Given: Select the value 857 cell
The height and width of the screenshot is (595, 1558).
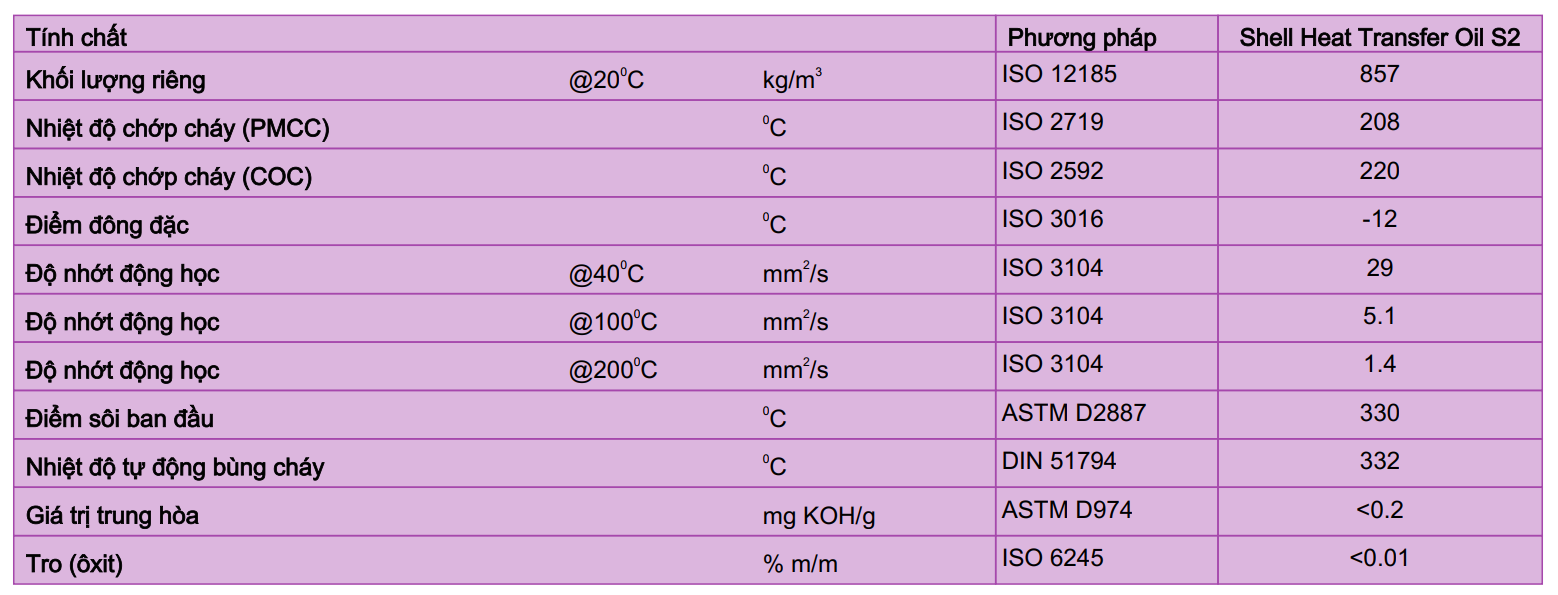Looking at the screenshot, I should coord(1380,76).
